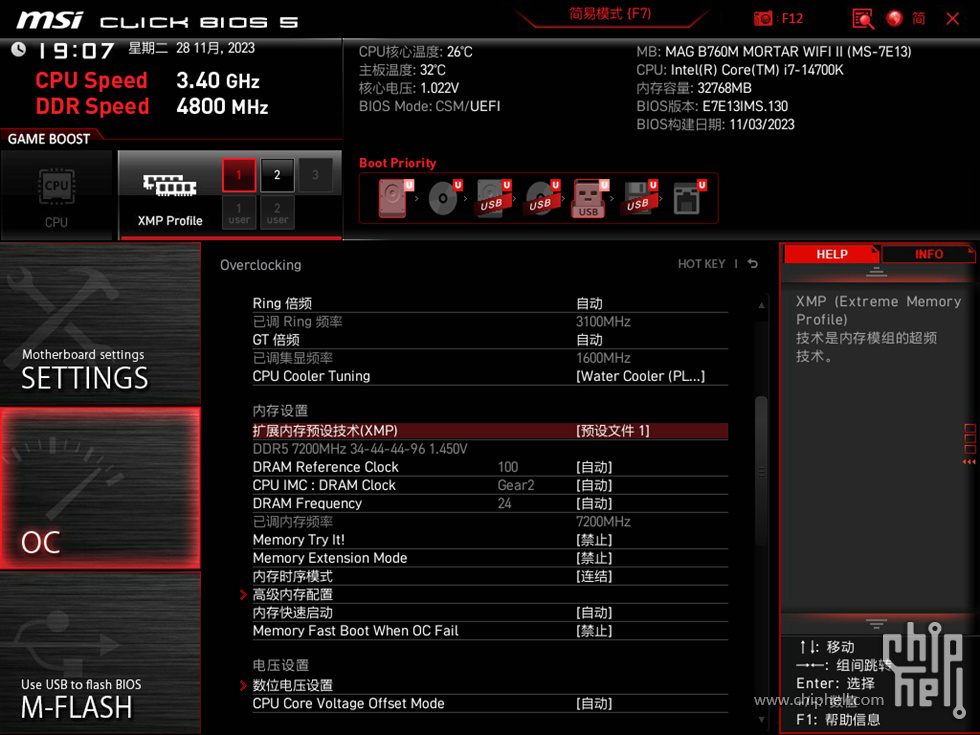Open the OC section in sidebar
The width and height of the screenshot is (980, 735).
pos(100,488)
